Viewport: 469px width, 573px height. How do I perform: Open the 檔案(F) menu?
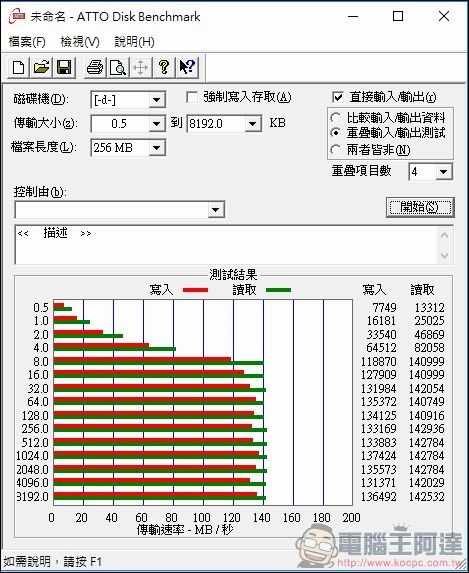(x=27, y=42)
